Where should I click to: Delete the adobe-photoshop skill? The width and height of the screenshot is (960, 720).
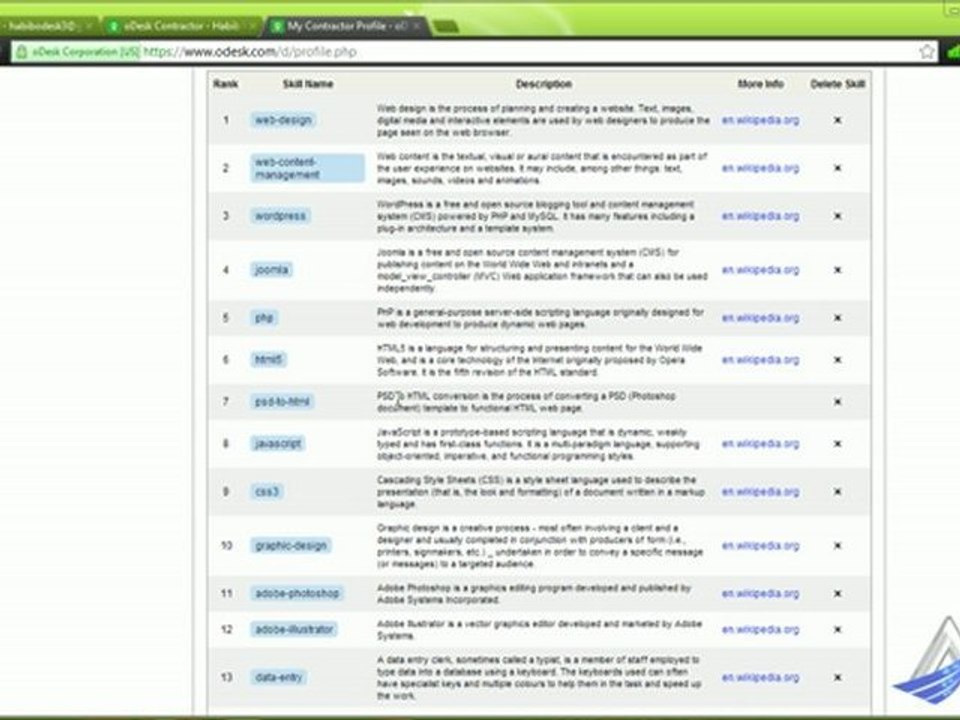click(838, 594)
